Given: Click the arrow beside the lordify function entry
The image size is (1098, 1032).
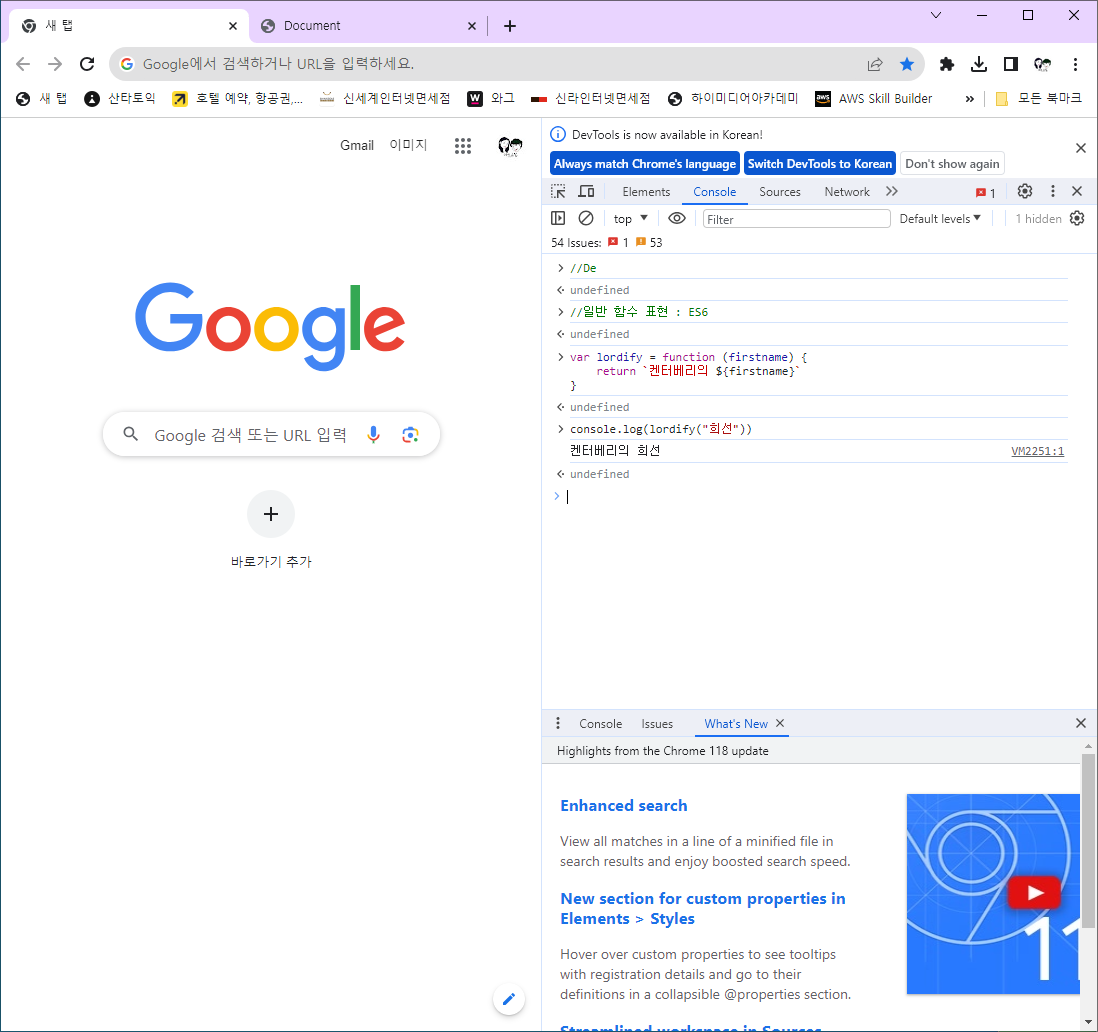Looking at the screenshot, I should pyautogui.click(x=560, y=357).
